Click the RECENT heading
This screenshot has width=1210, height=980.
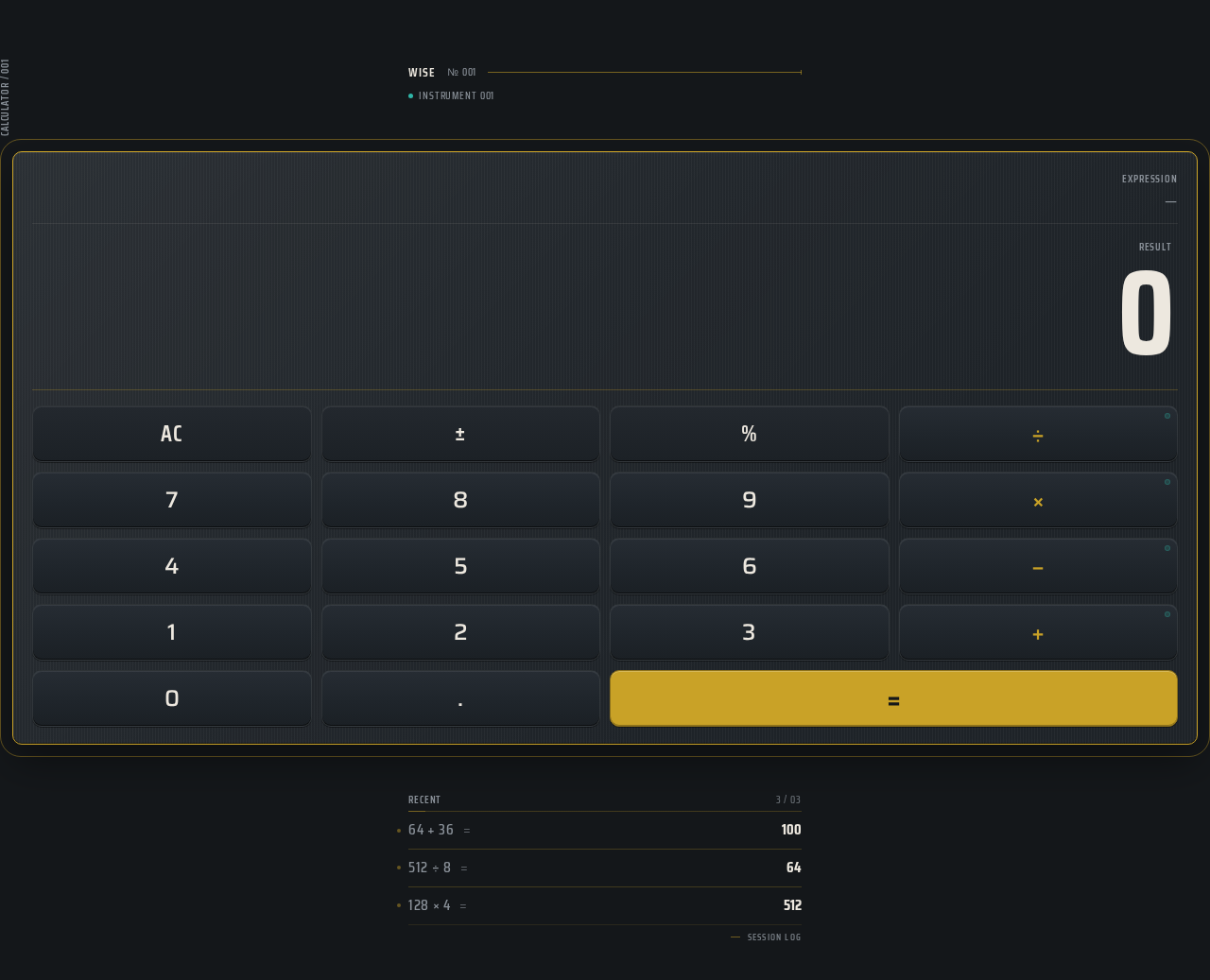[x=424, y=799]
